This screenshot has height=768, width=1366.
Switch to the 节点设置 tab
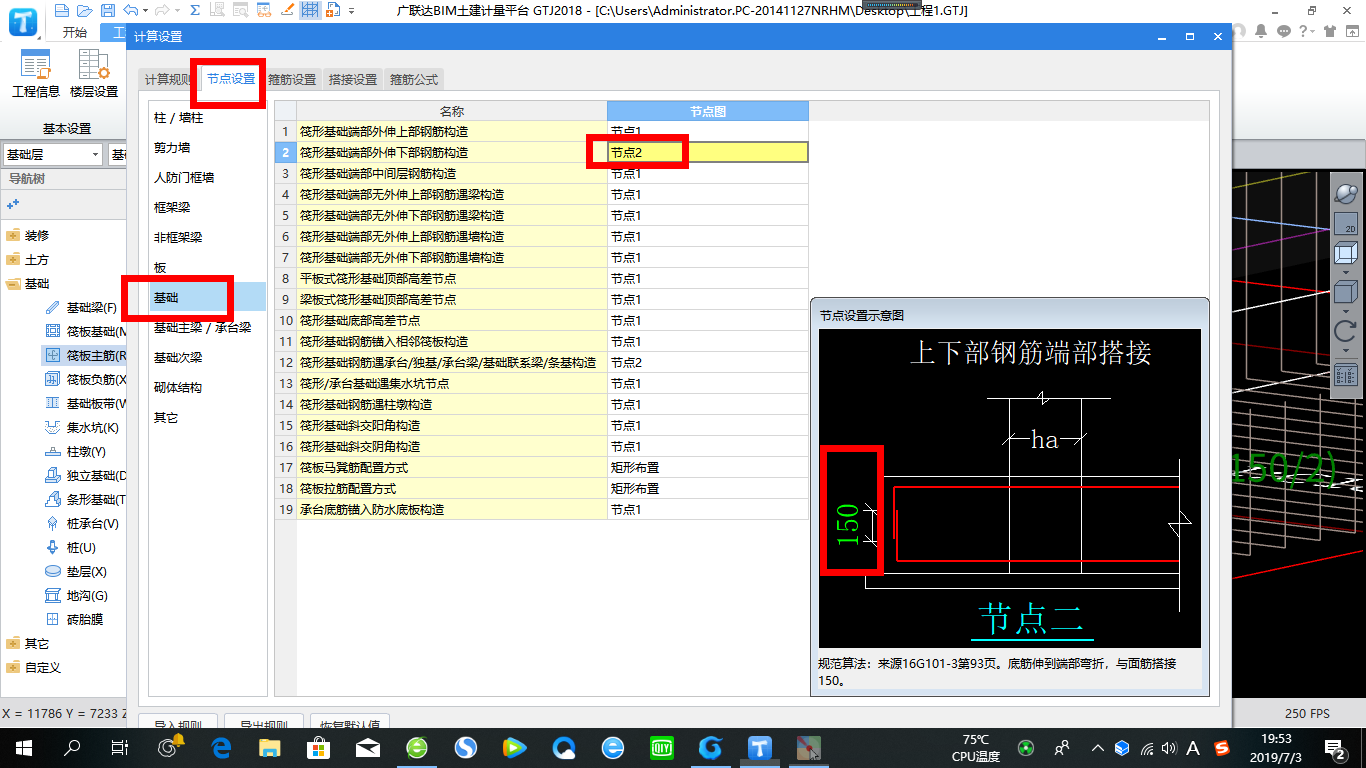230,78
